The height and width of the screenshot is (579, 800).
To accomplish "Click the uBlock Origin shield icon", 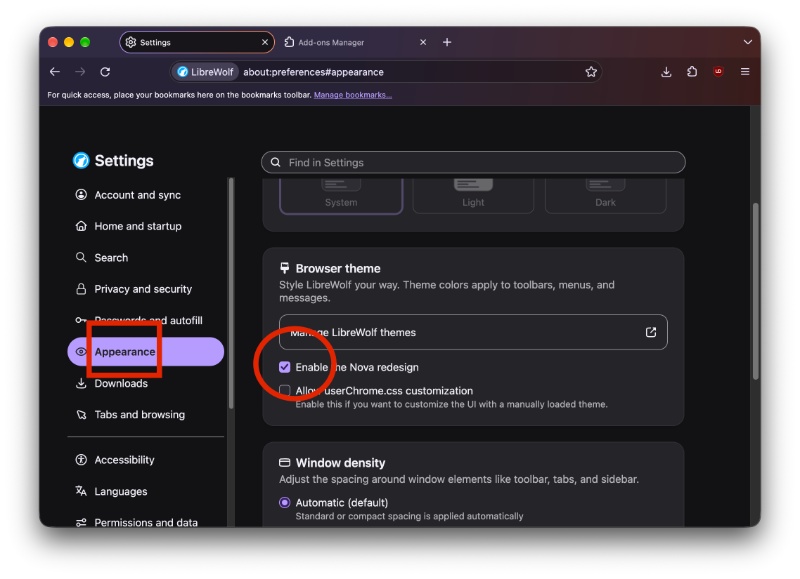I will [718, 72].
